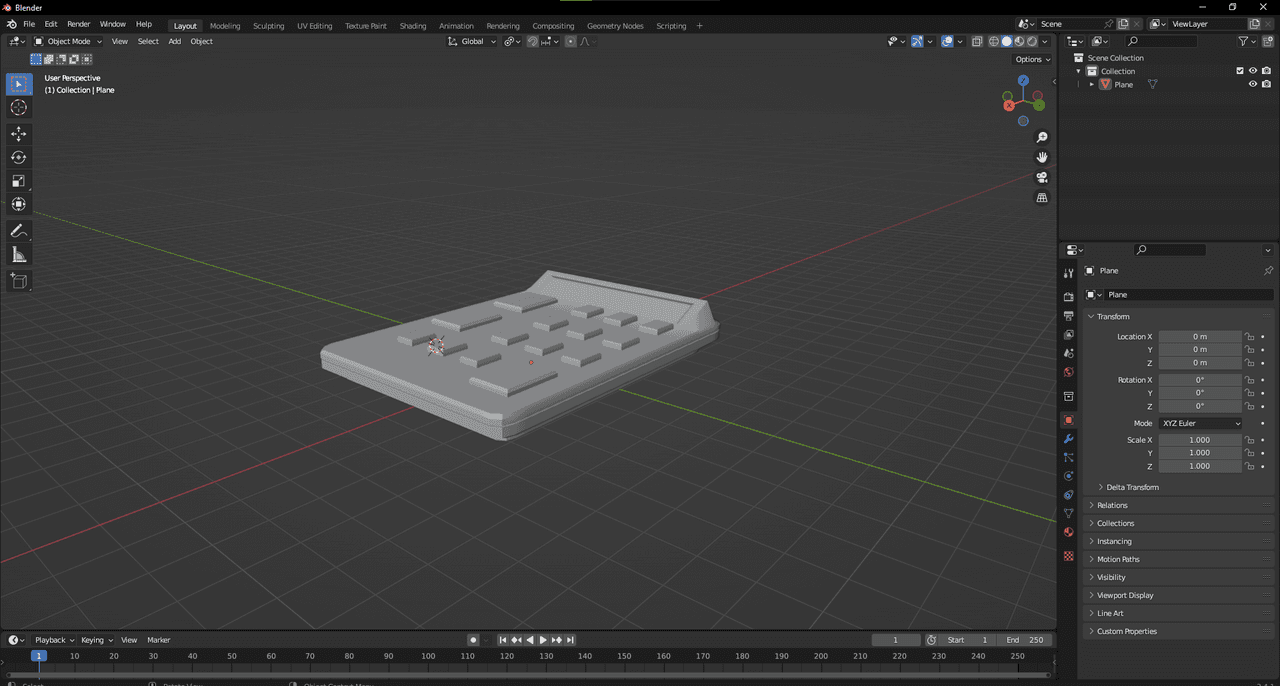Open the rotation Mode XYZ Euler dropdown
This screenshot has height=686, width=1280.
point(1200,423)
